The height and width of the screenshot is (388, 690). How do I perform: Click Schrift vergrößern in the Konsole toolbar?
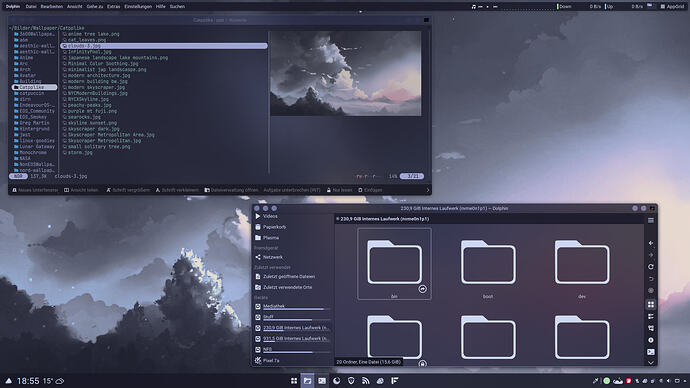point(128,190)
